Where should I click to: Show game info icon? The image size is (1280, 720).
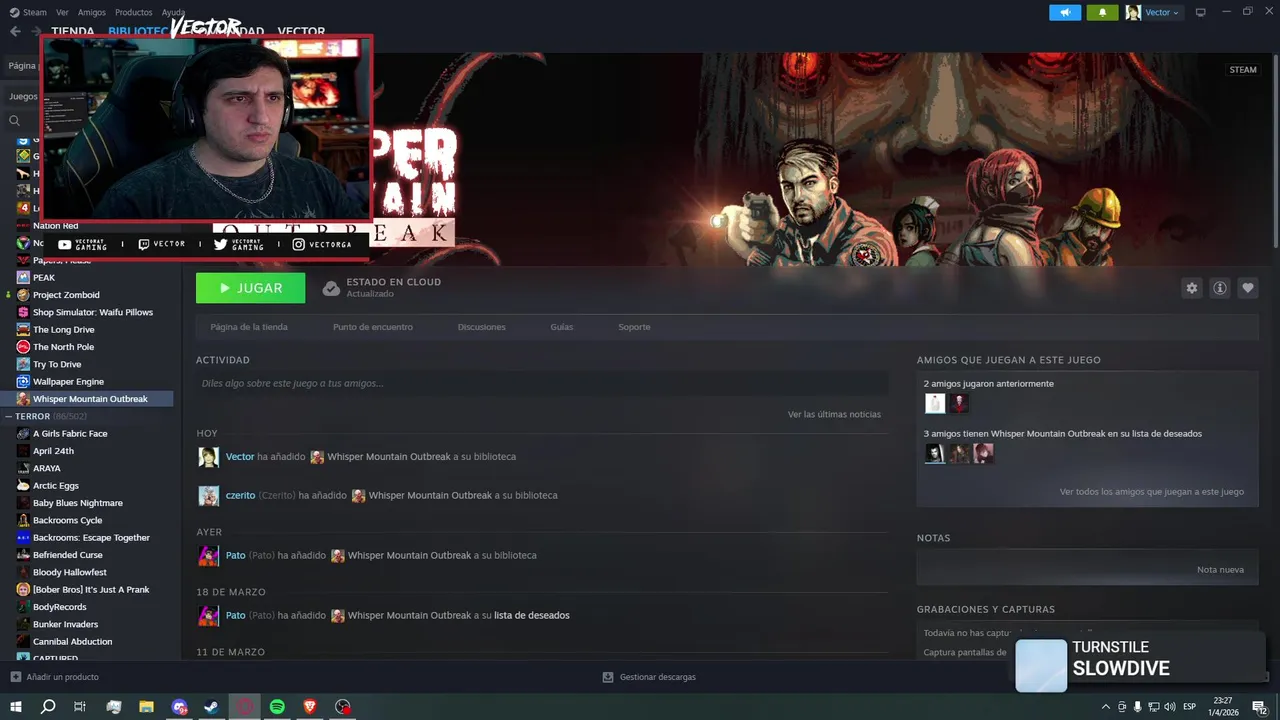1220,288
